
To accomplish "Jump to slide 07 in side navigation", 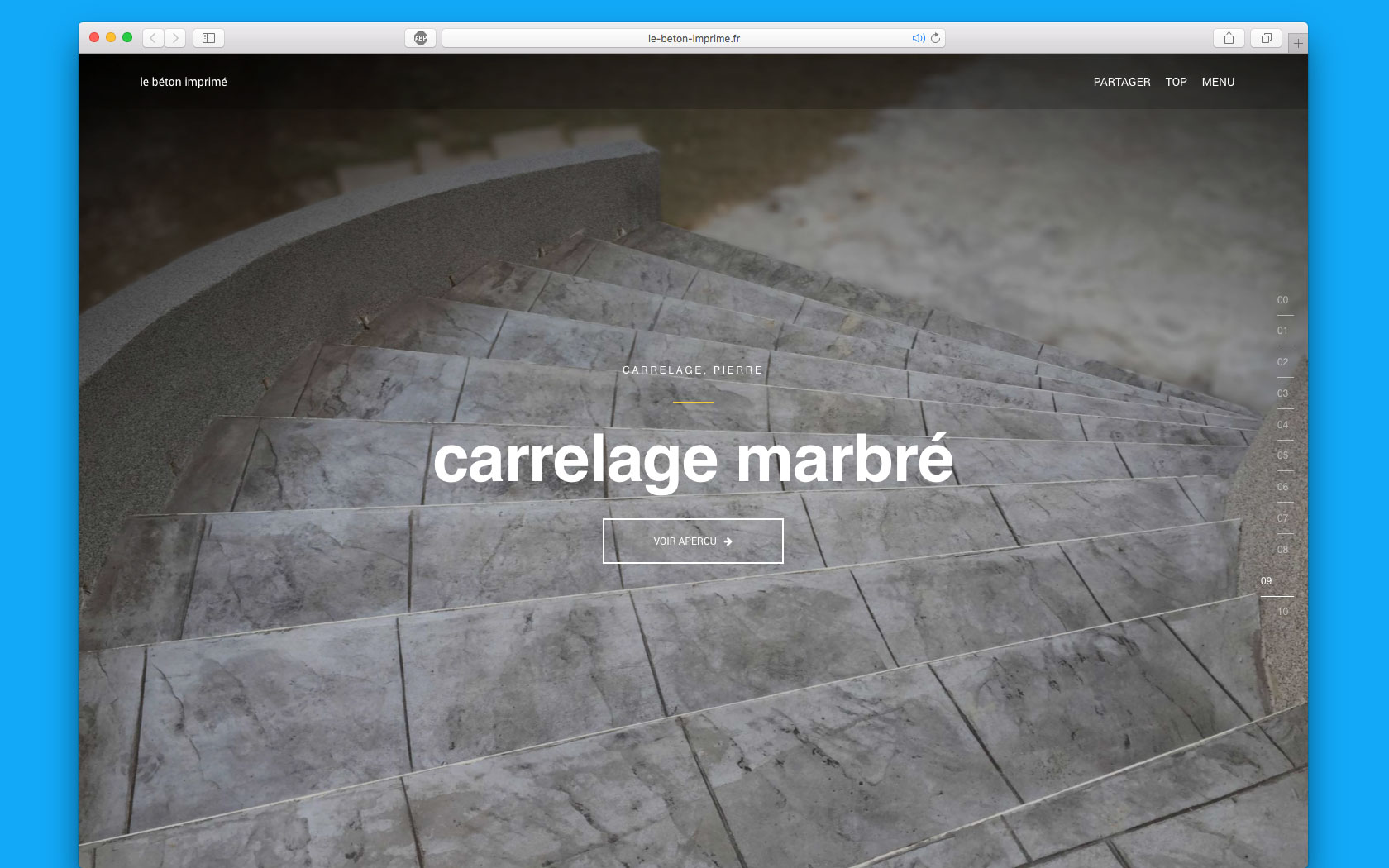I will [x=1283, y=519].
